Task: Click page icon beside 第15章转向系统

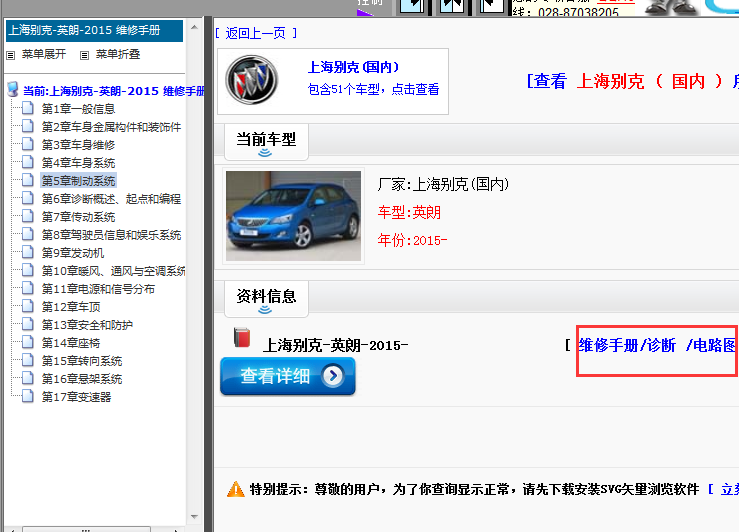Action: tap(28, 360)
